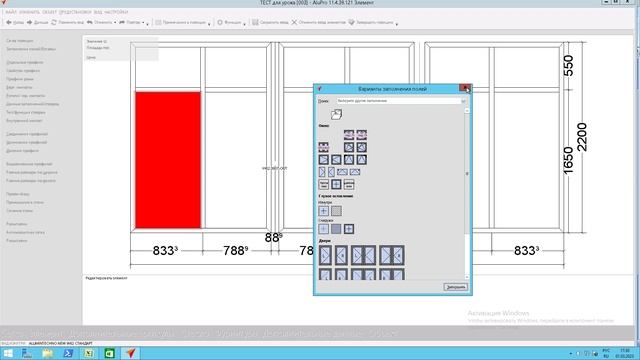Select third sash icon in third Окна row
Viewport: 640px width, 360px height.
[349, 160]
